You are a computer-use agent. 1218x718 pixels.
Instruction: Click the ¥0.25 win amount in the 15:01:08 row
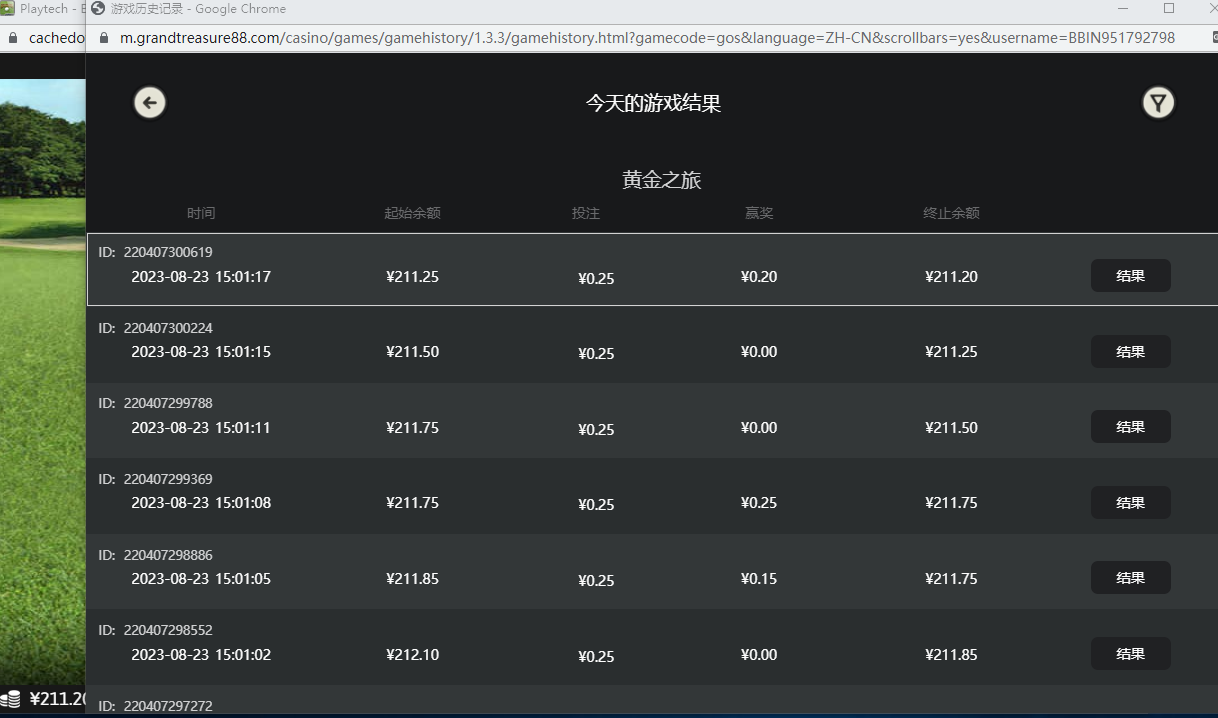759,503
